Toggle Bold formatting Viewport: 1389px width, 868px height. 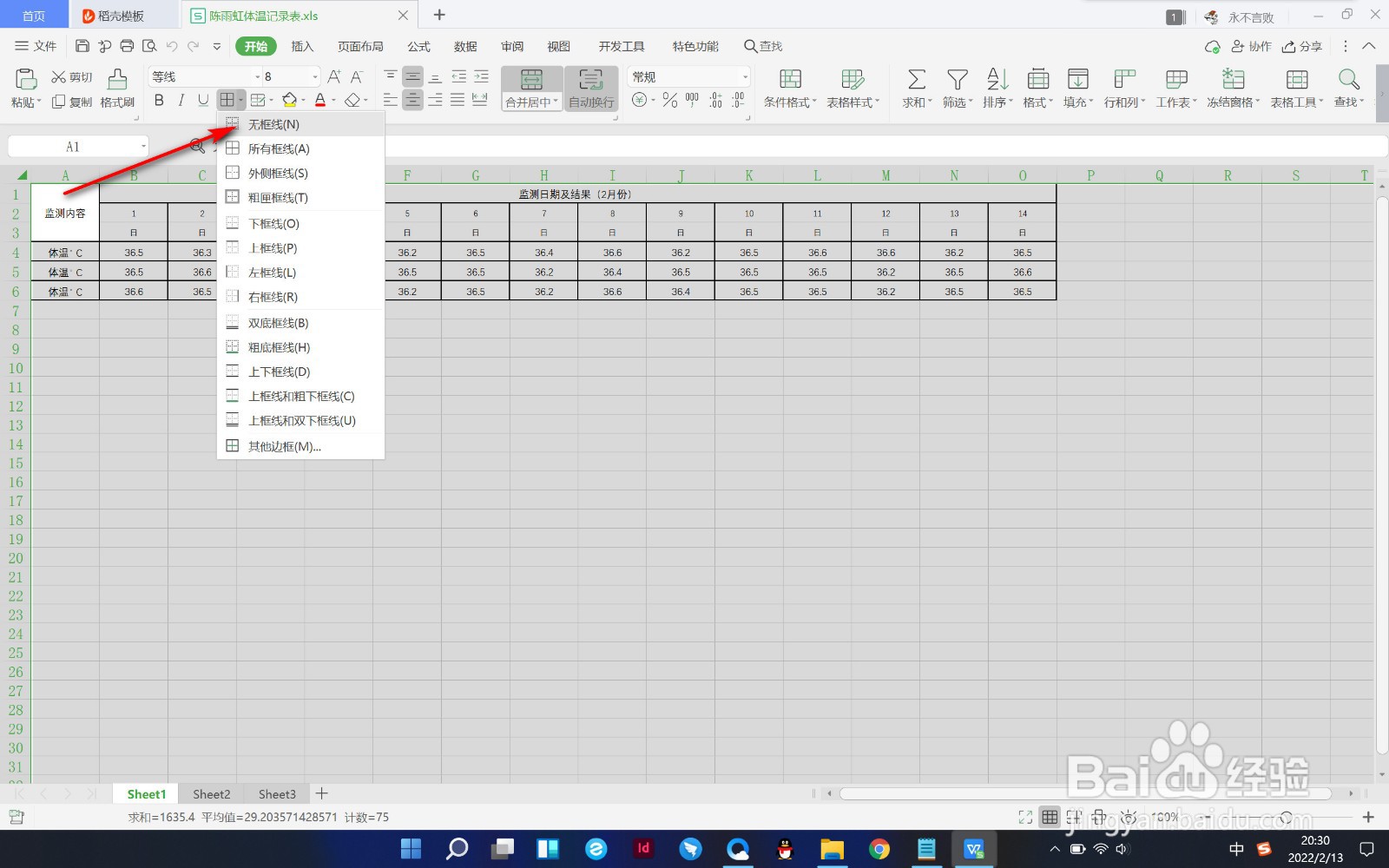click(159, 101)
